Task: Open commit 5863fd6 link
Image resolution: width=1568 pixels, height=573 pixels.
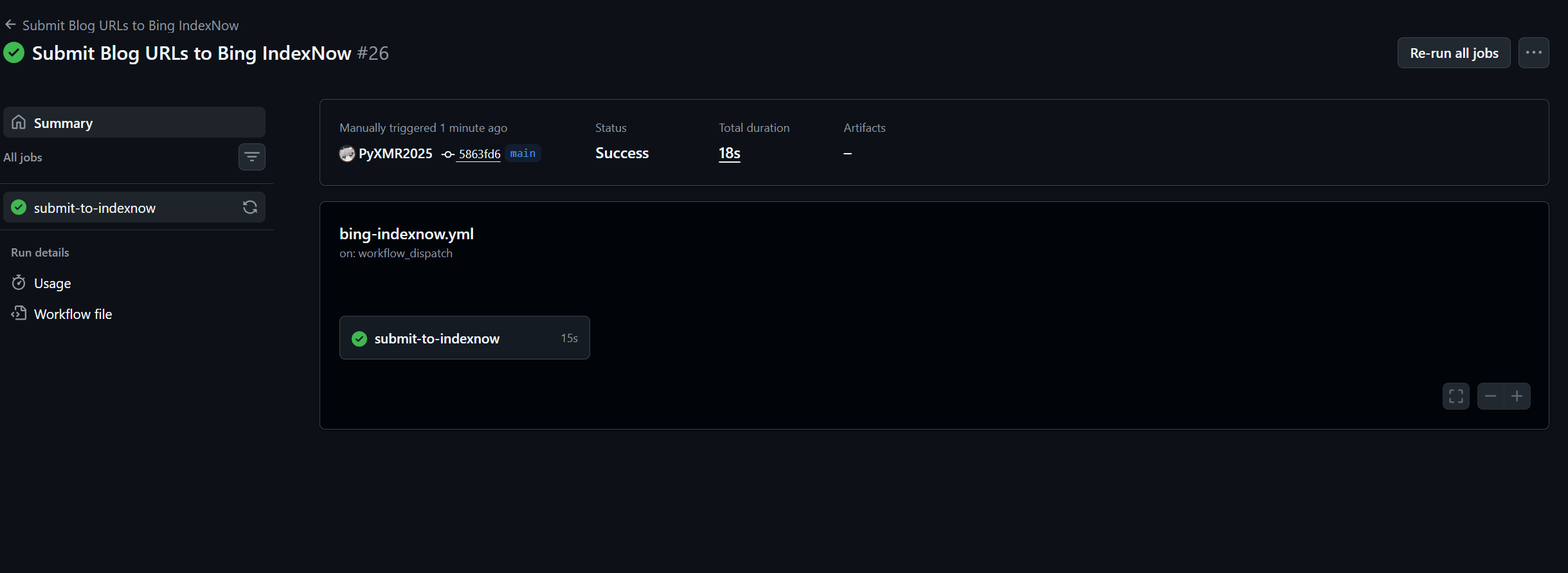Action: (479, 154)
